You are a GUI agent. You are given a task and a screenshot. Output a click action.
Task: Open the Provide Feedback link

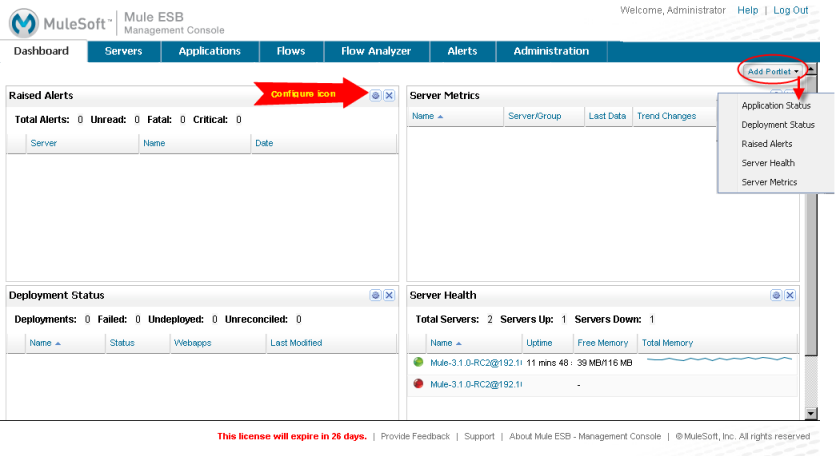pos(415,436)
